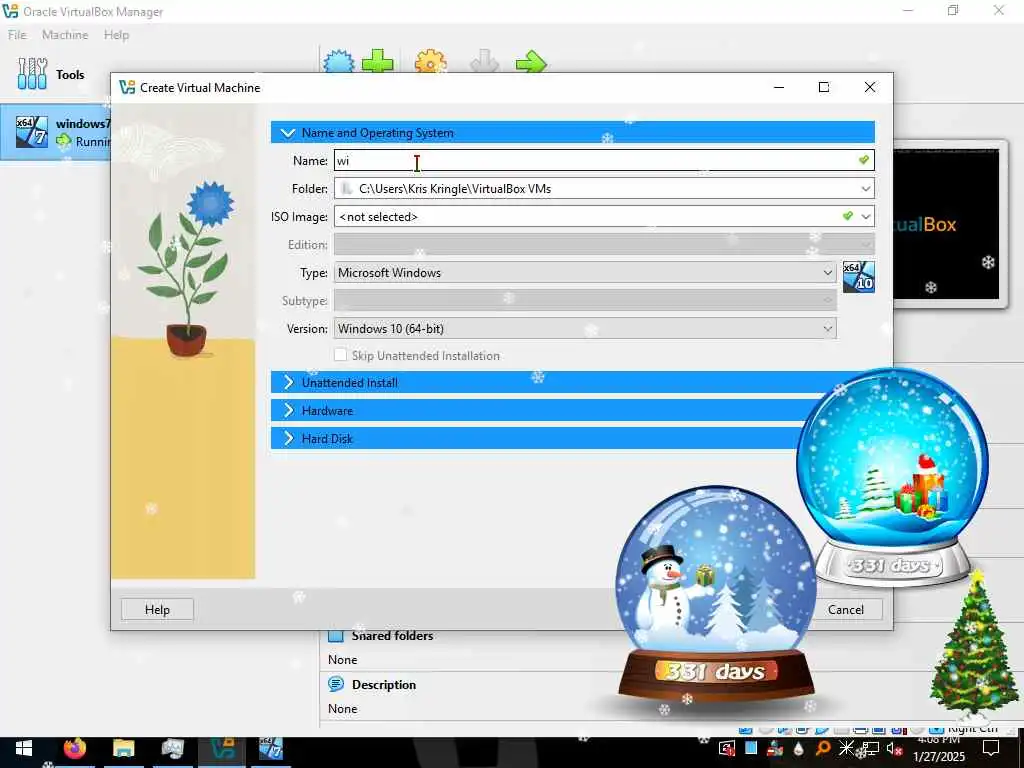Viewport: 1024px width, 768px height.
Task: Click the taskbar clock showing 1/27/2025
Action: point(938,750)
